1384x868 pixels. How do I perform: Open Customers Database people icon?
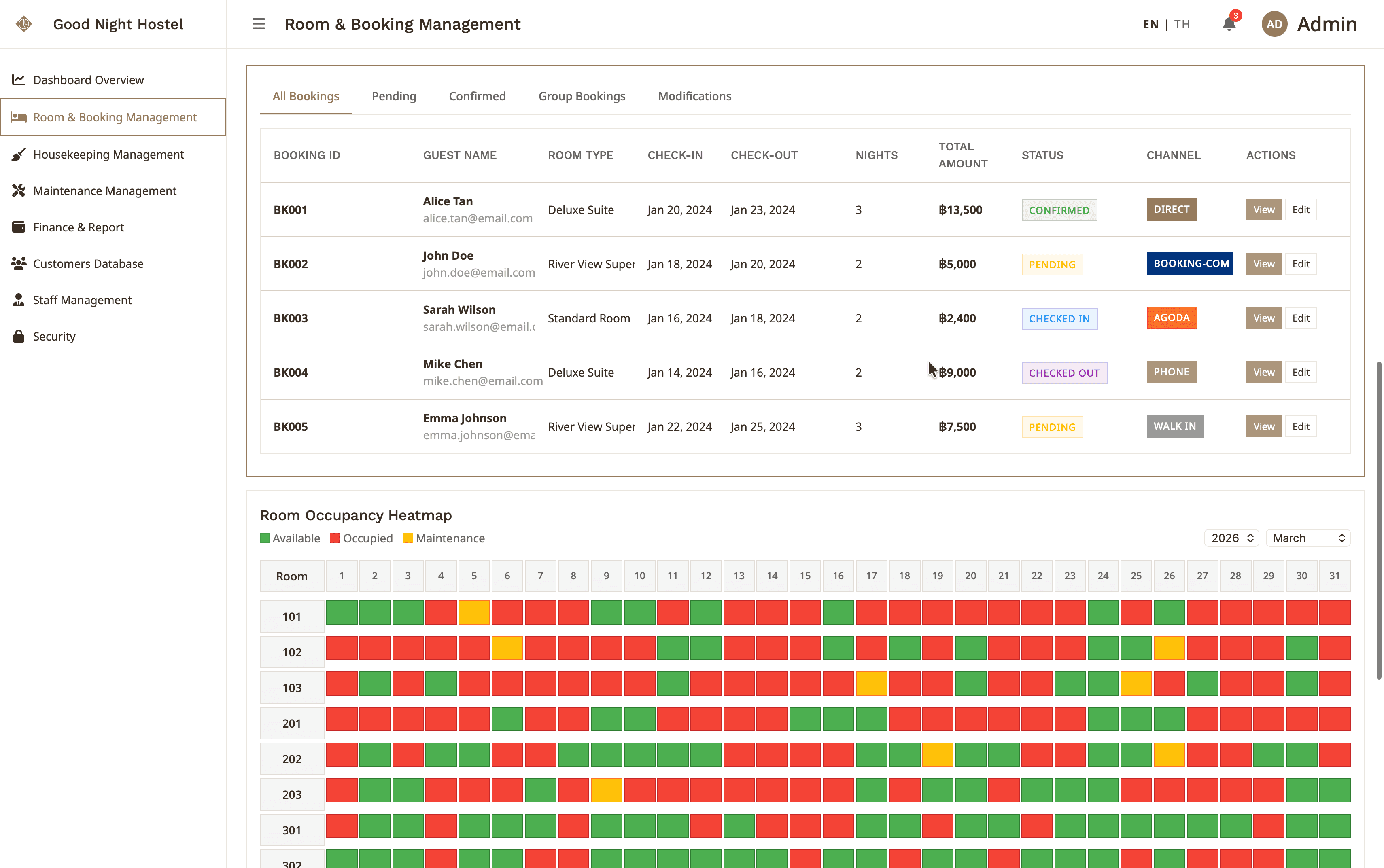pos(18,263)
